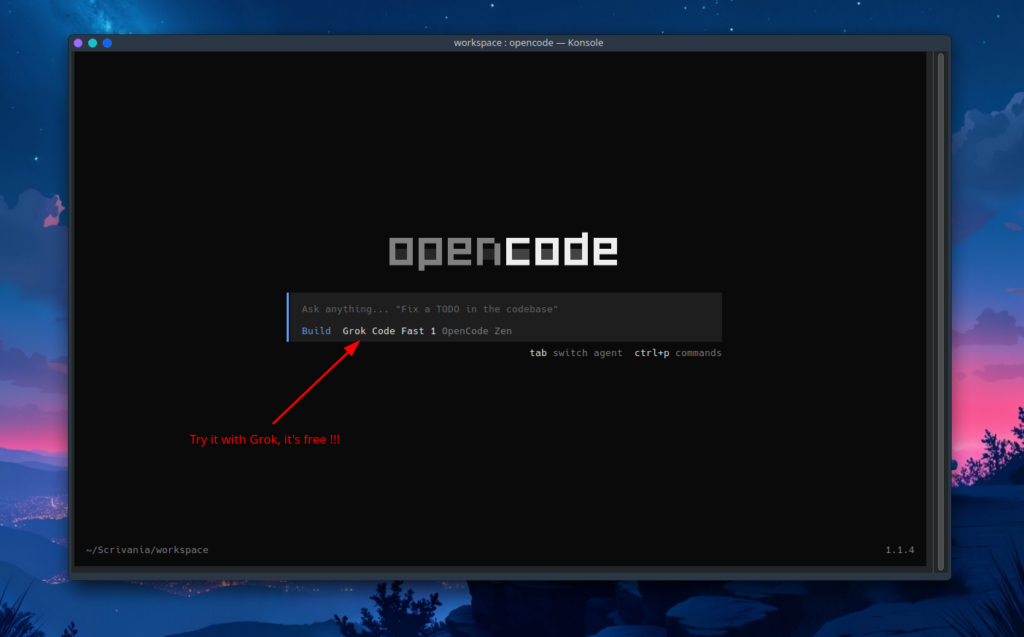Click the blue accent bar beside the prompt
Viewport: 1024px width, 637px height.
pyautogui.click(x=288, y=318)
